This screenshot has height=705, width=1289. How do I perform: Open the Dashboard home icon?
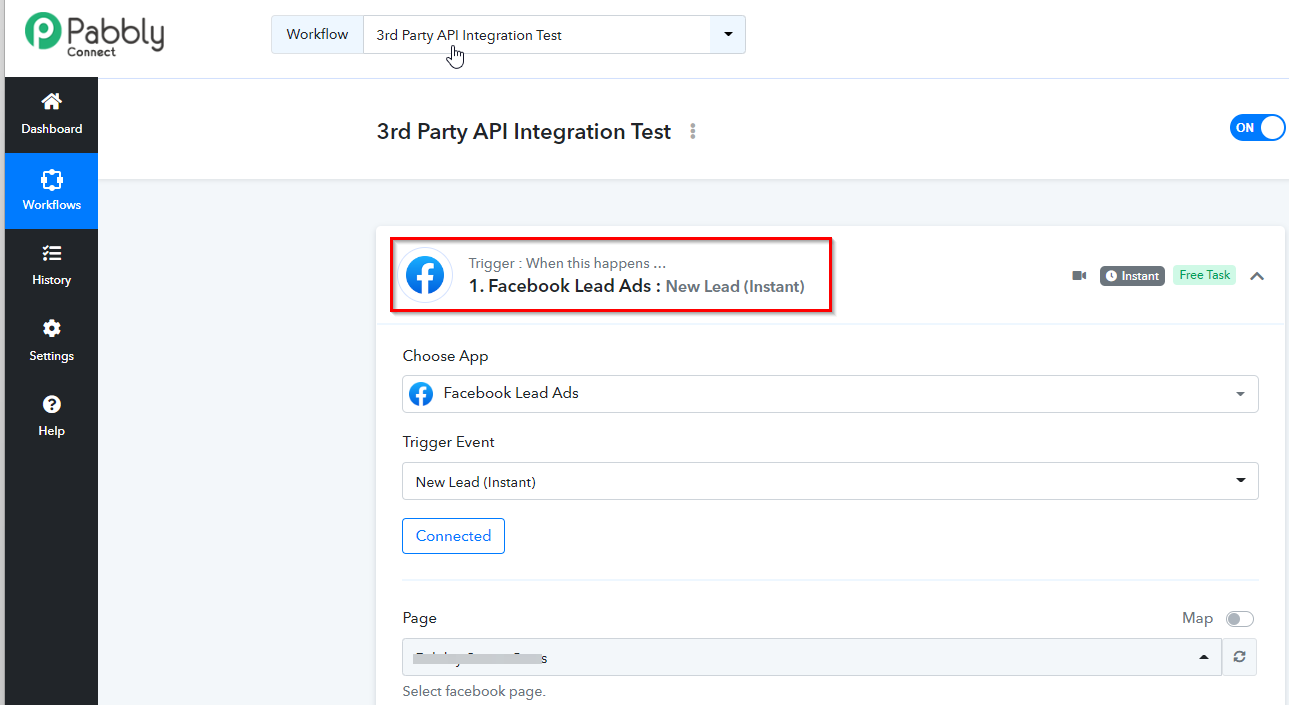(x=51, y=102)
